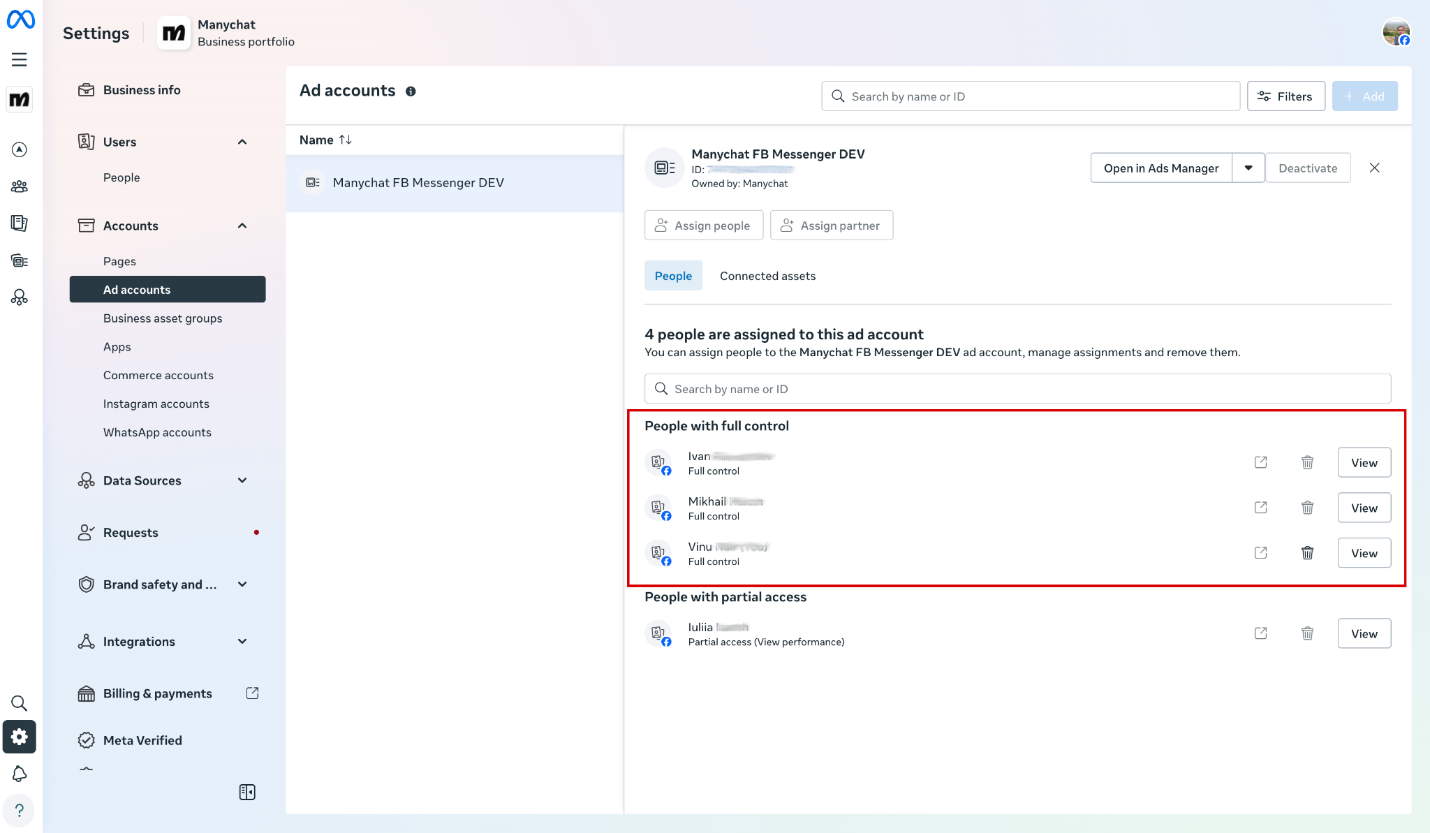Open the hamburger menu icon
Image resolution: width=1430 pixels, height=833 pixels.
pyautogui.click(x=19, y=60)
